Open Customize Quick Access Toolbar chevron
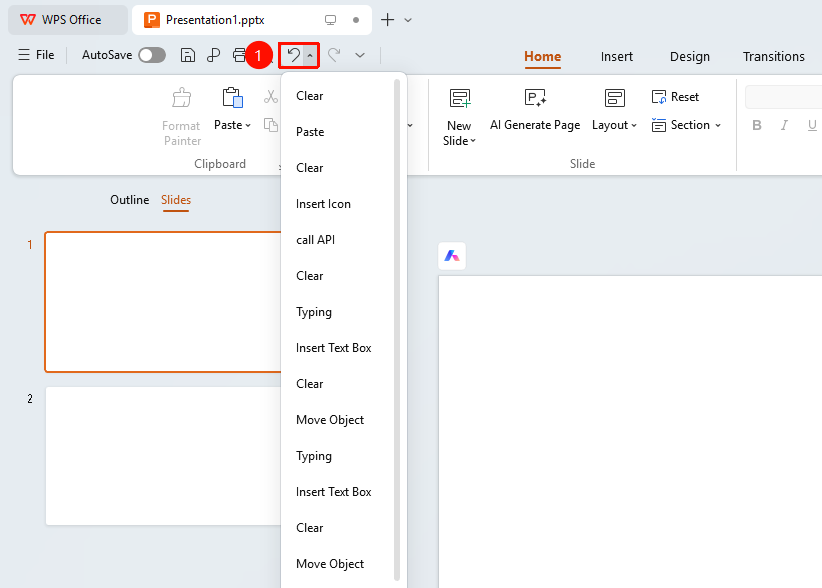The image size is (822, 588). coord(360,55)
